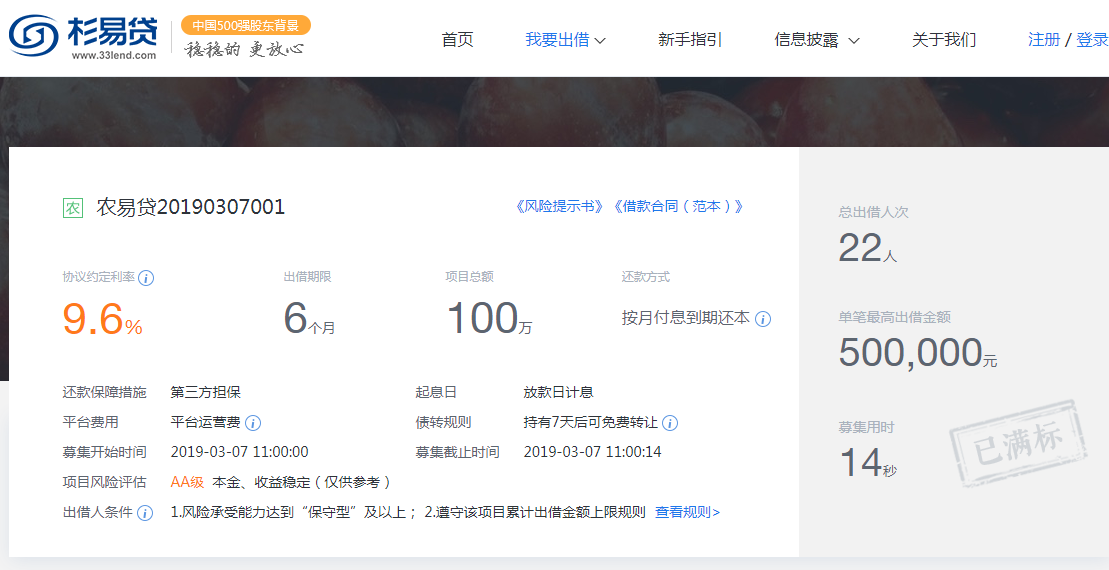Click the 注册 link
This screenshot has width=1109, height=570.
point(1044,40)
